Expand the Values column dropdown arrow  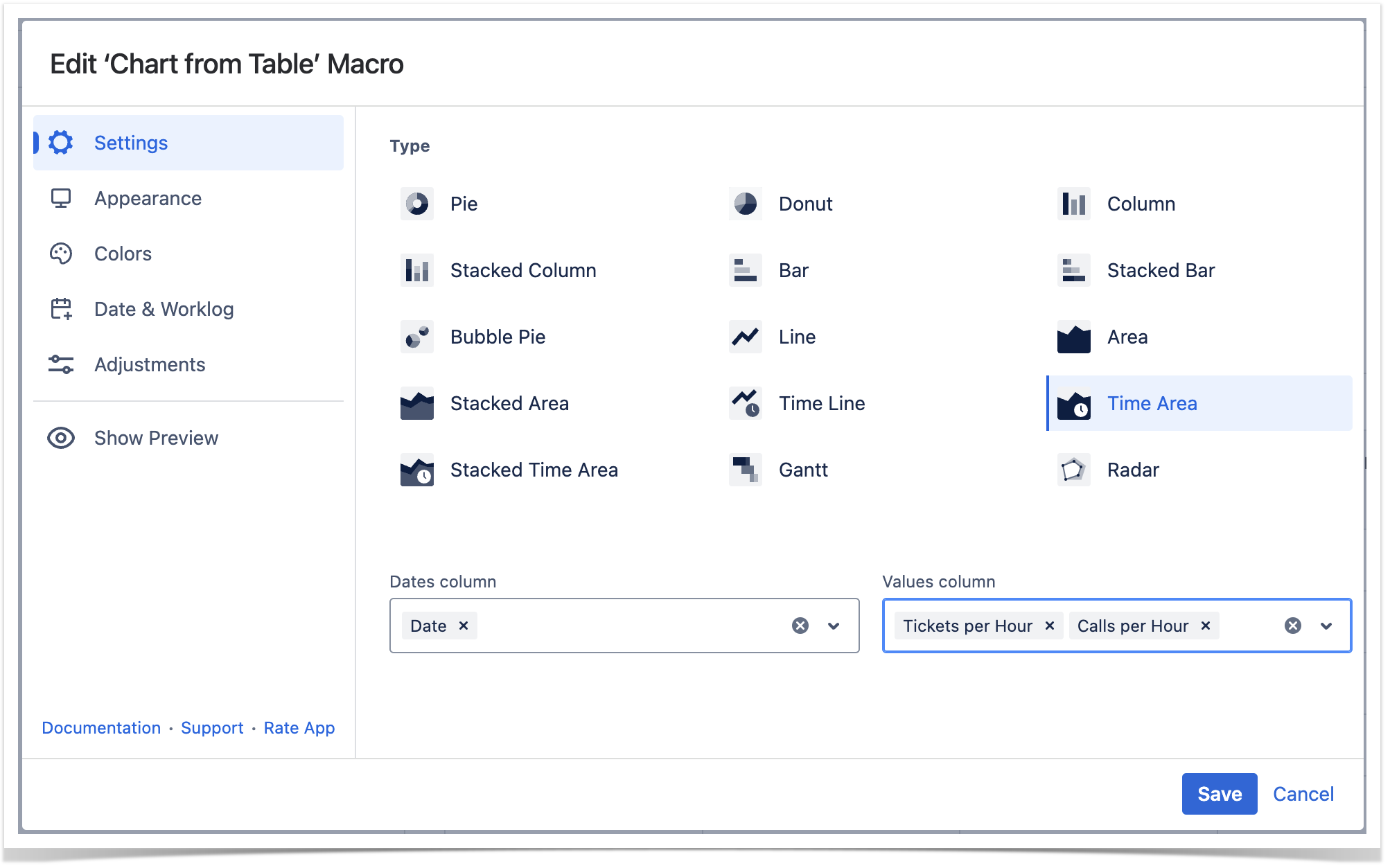pyautogui.click(x=1326, y=626)
